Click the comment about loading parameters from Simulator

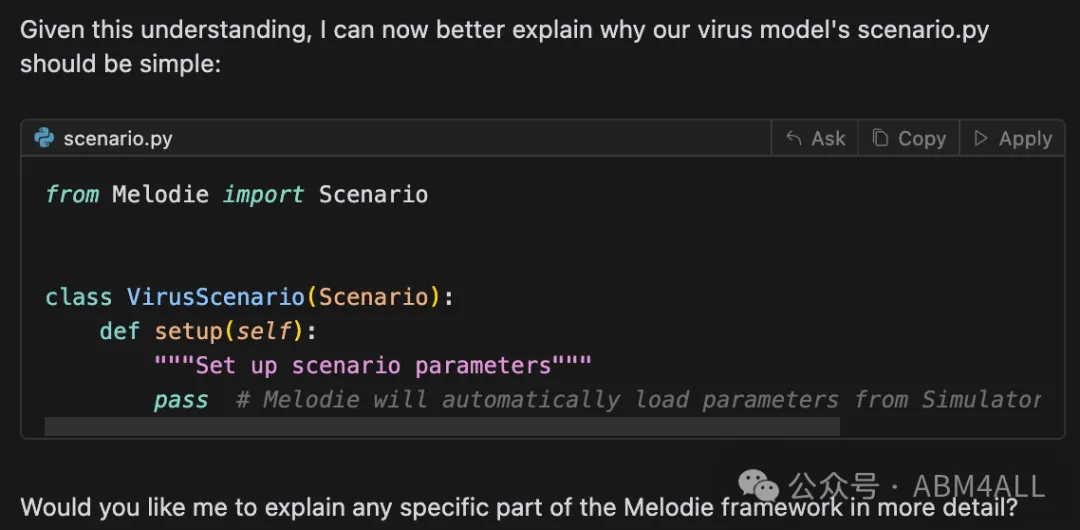(x=638, y=400)
